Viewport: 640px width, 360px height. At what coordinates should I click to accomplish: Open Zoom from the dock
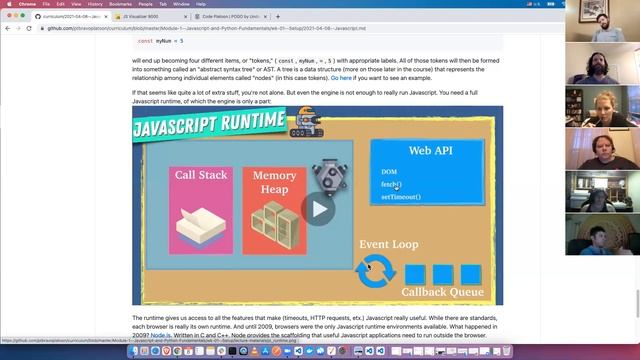287,351
